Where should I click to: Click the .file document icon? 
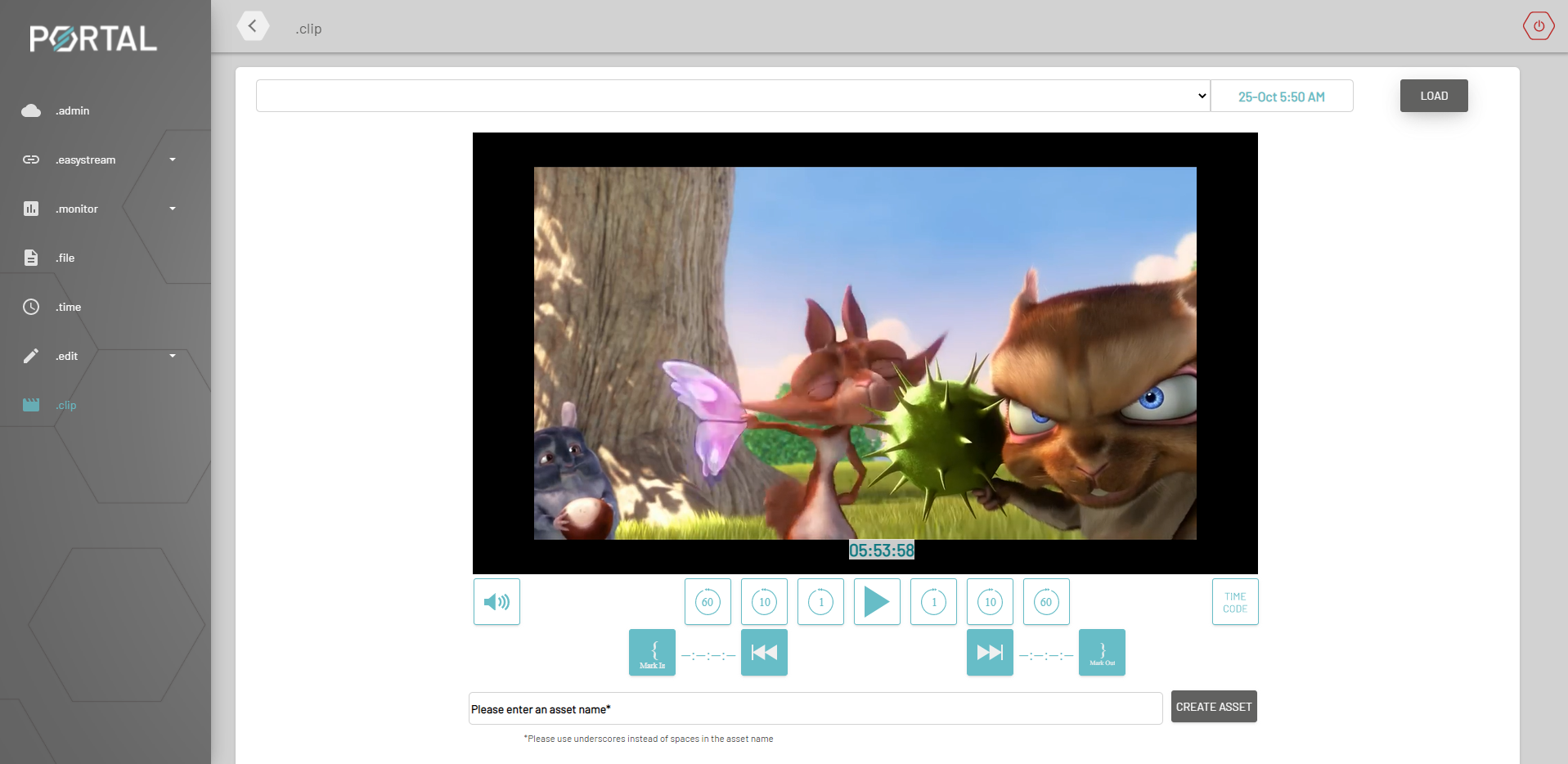[30, 257]
